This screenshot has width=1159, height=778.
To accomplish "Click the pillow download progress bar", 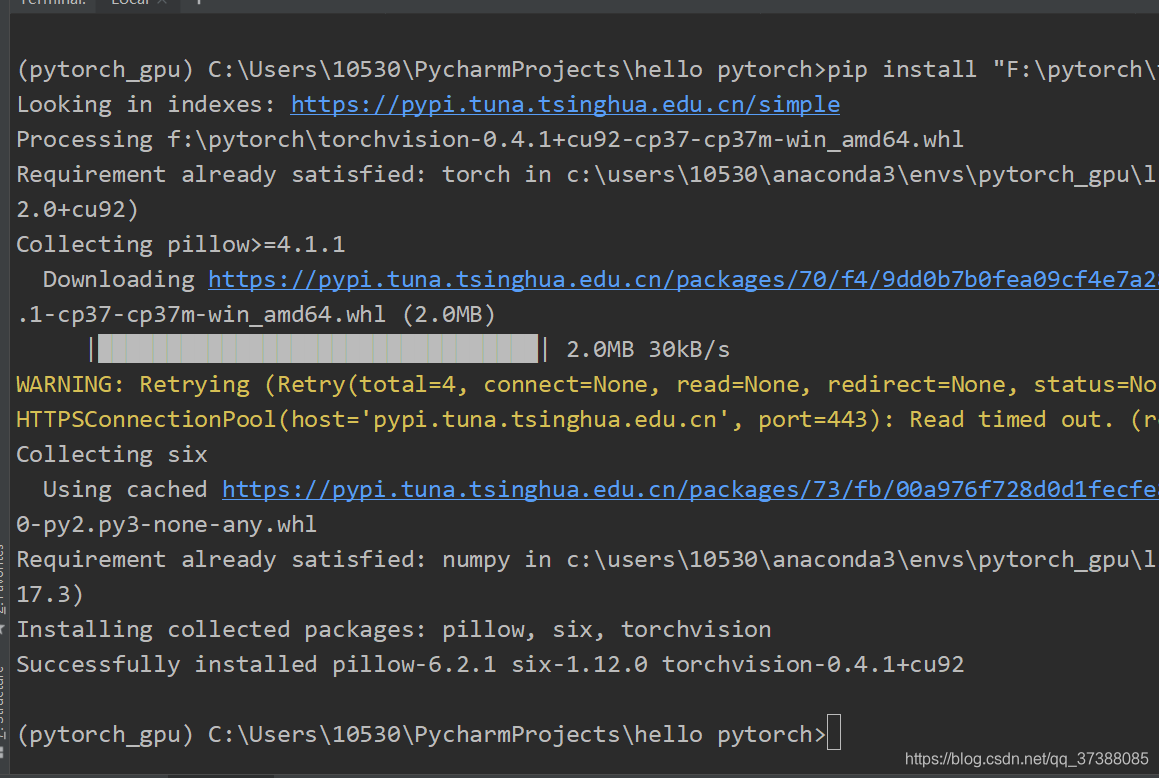I will pos(318,349).
